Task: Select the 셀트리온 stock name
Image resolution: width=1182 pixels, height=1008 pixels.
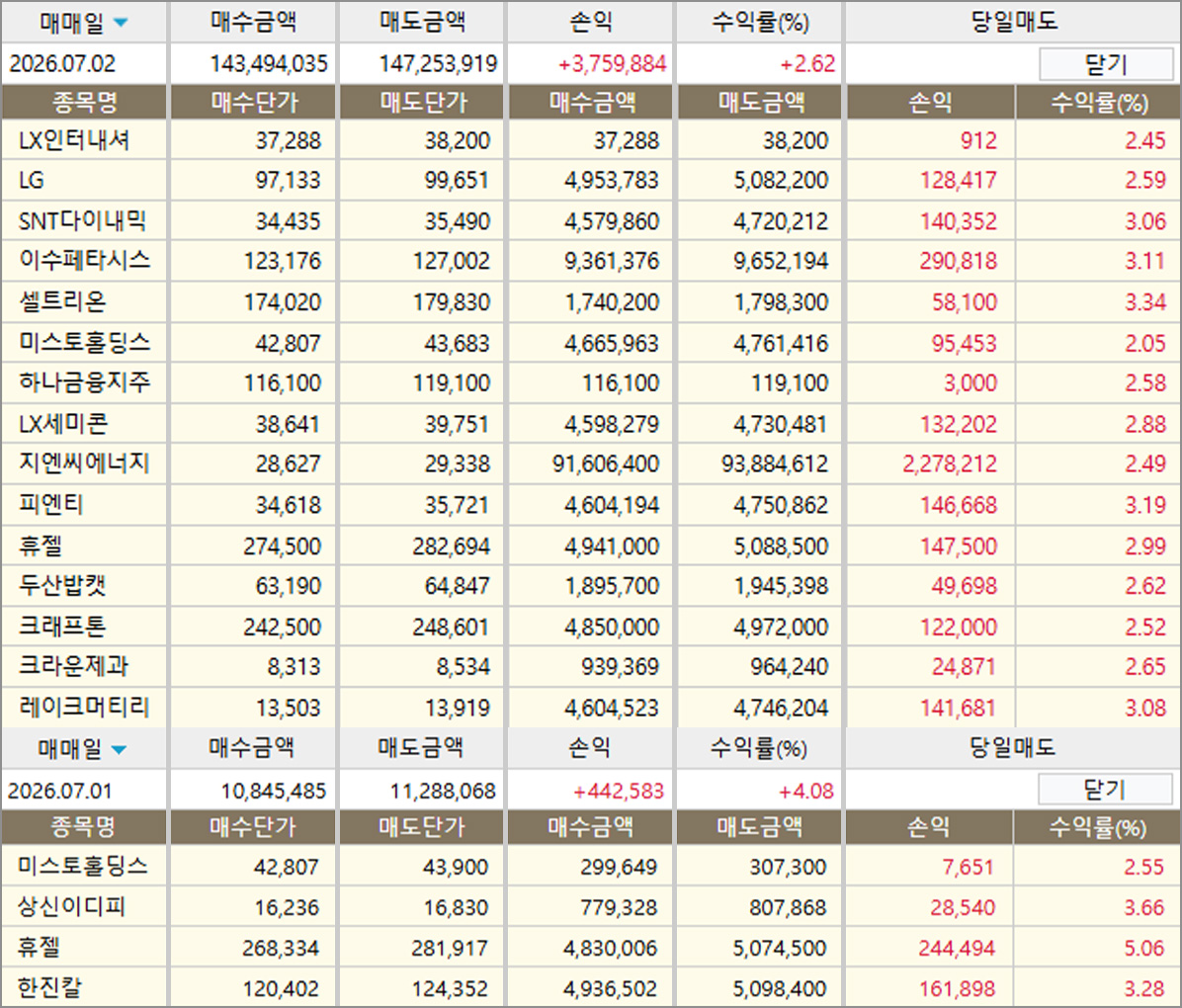Action: (62, 301)
